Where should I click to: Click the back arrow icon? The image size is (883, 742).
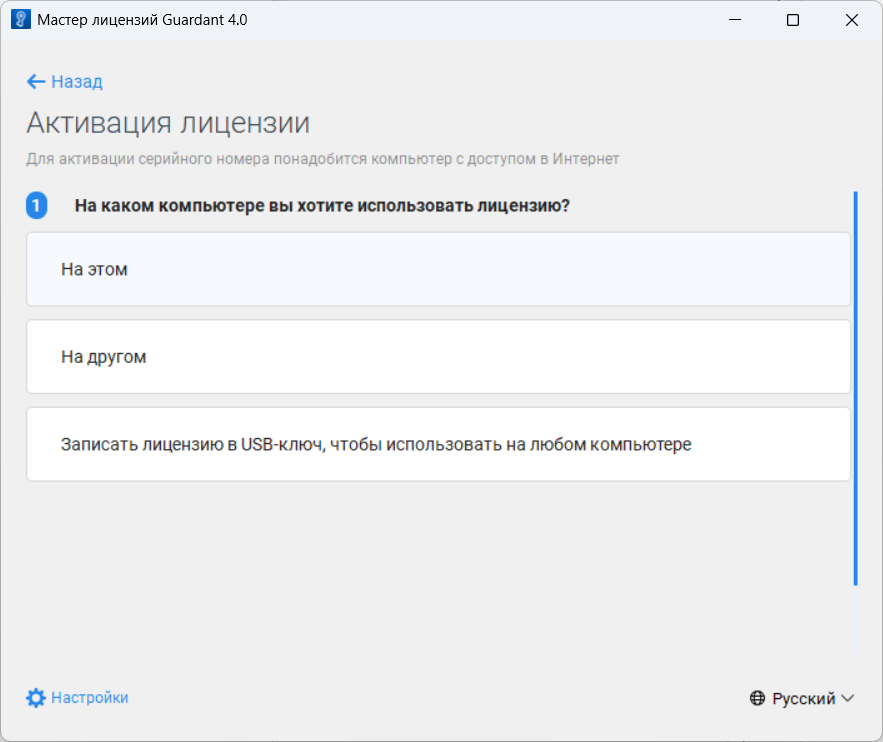pos(36,82)
